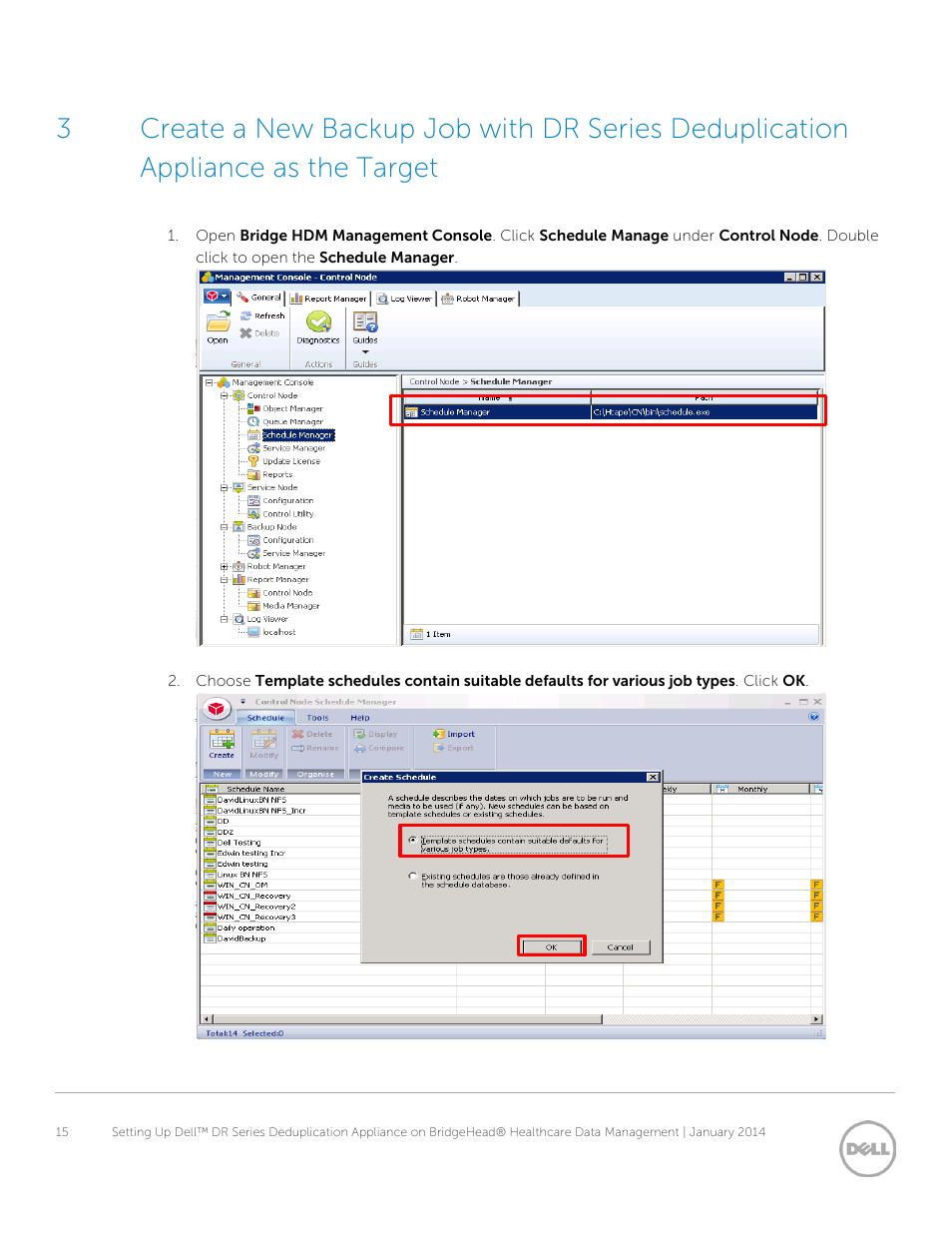This screenshot has width=952, height=1233.
Task: Expand the Robot Manager tree branch
Action: [225, 566]
